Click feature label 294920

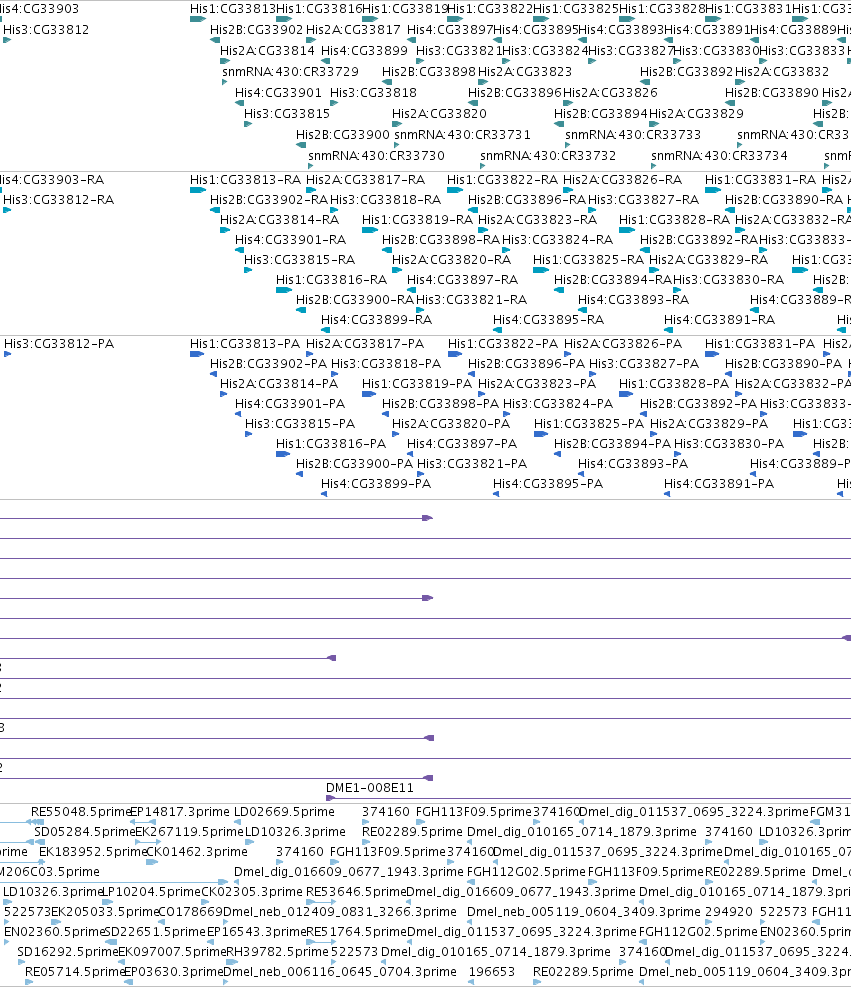click(x=727, y=912)
